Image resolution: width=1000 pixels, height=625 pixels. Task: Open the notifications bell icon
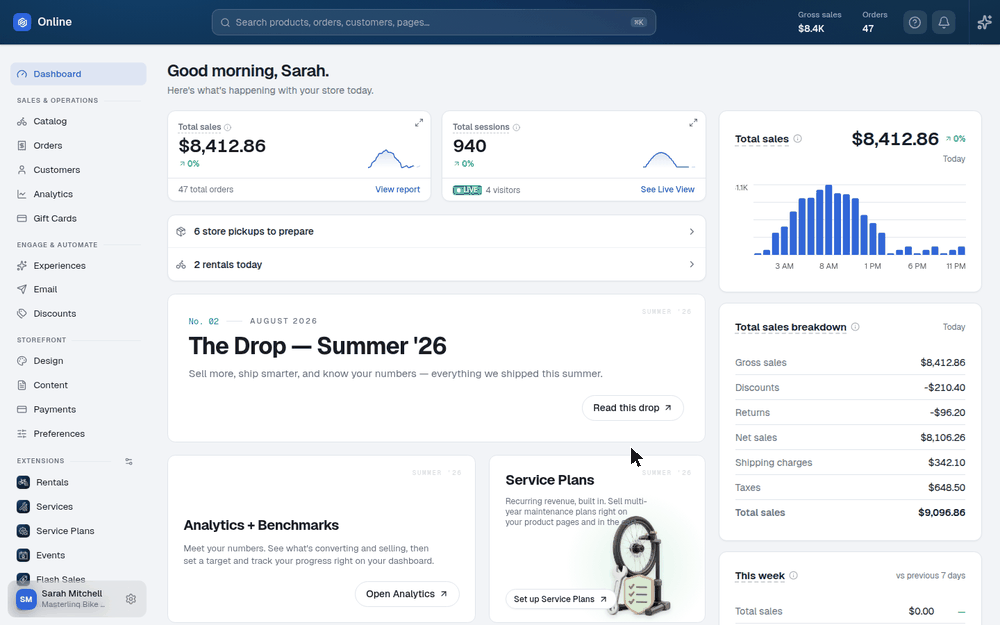[944, 22]
